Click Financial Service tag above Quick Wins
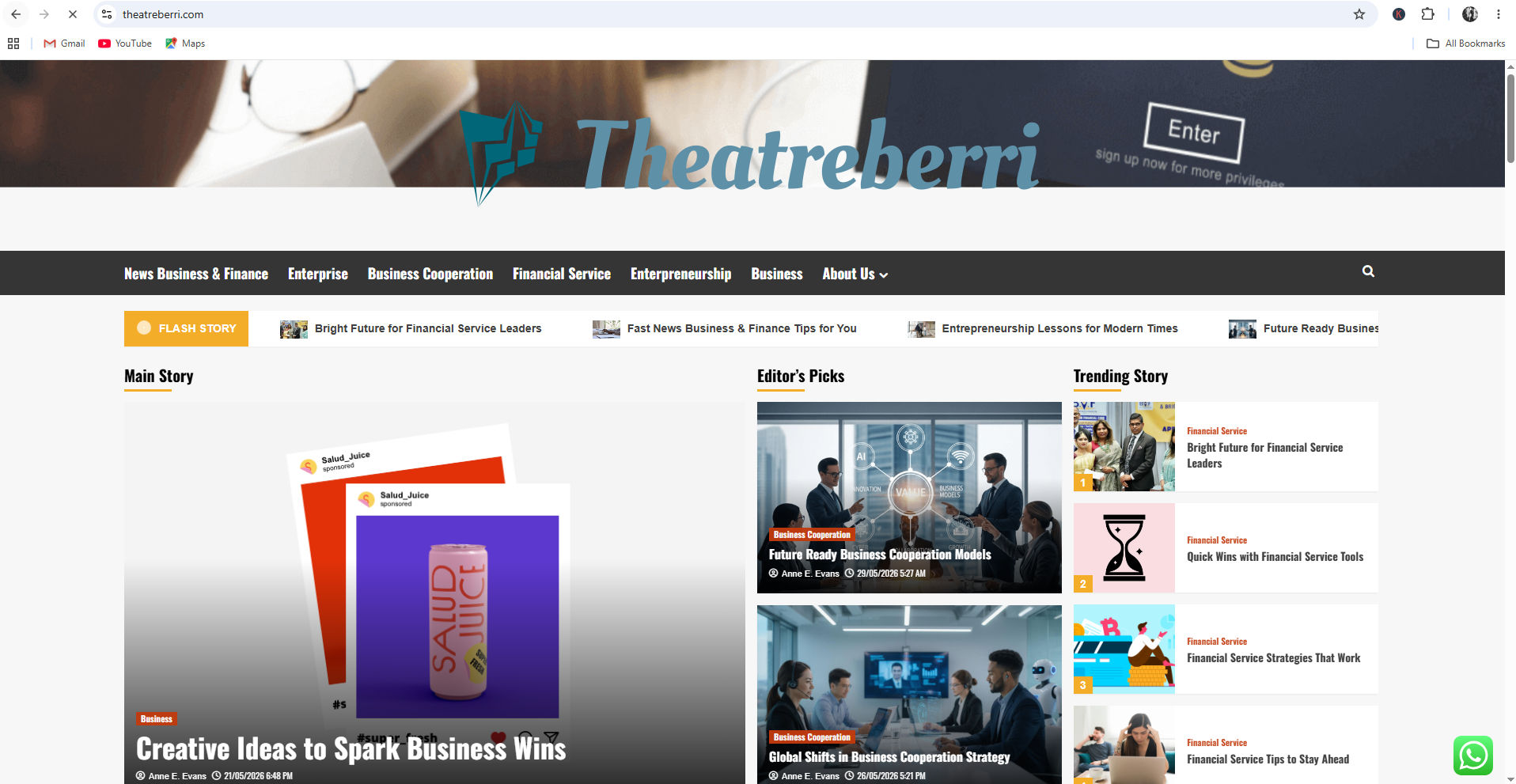Screen dimensions: 1516x784 tap(1217, 540)
